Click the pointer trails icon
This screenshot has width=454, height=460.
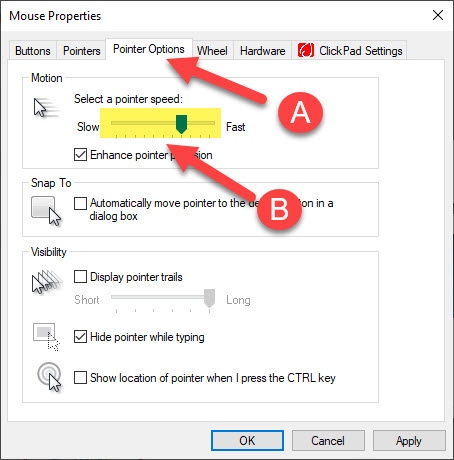pyautogui.click(x=47, y=282)
